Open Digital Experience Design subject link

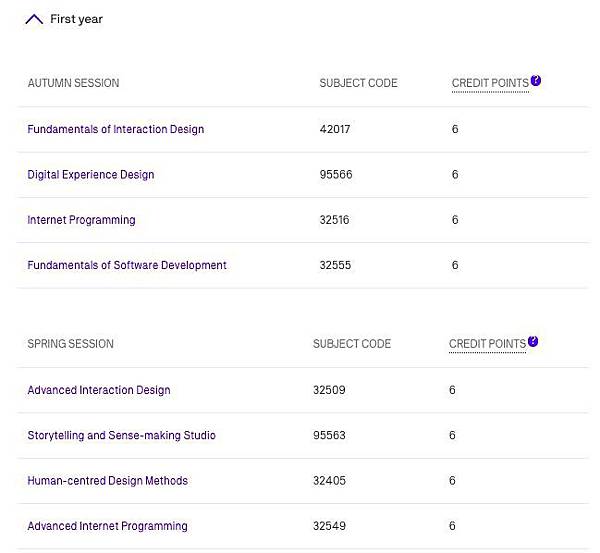coord(90,175)
